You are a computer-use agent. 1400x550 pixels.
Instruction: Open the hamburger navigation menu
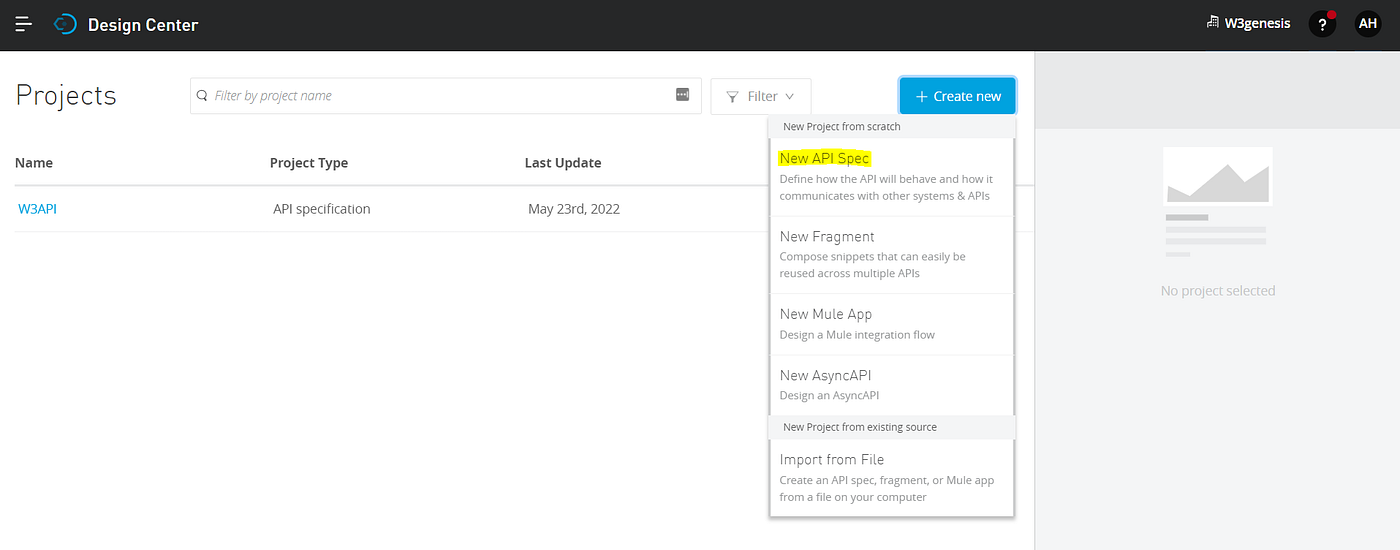(x=24, y=24)
